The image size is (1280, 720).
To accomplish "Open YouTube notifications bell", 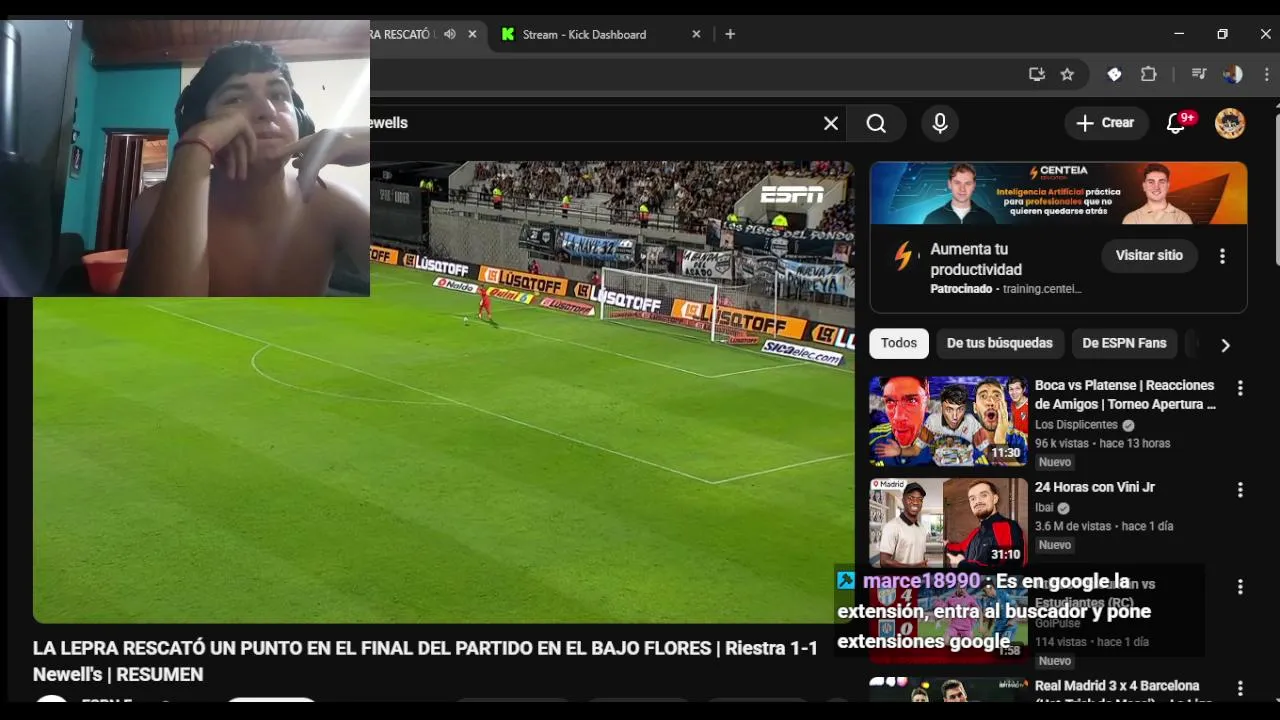I will pos(1177,123).
